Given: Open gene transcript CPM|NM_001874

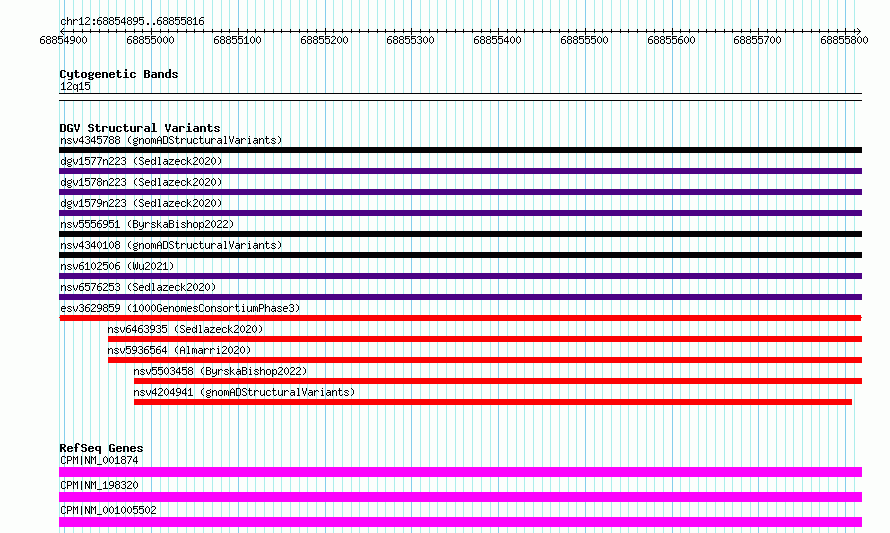Looking at the screenshot, I should tap(99, 460).
